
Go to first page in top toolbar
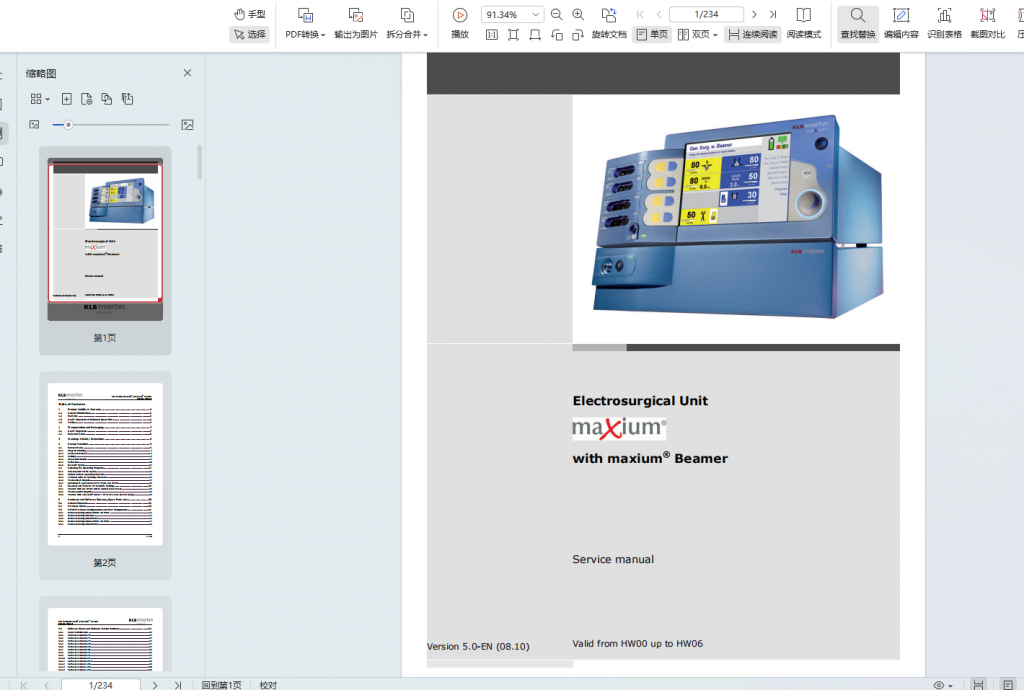(640, 14)
